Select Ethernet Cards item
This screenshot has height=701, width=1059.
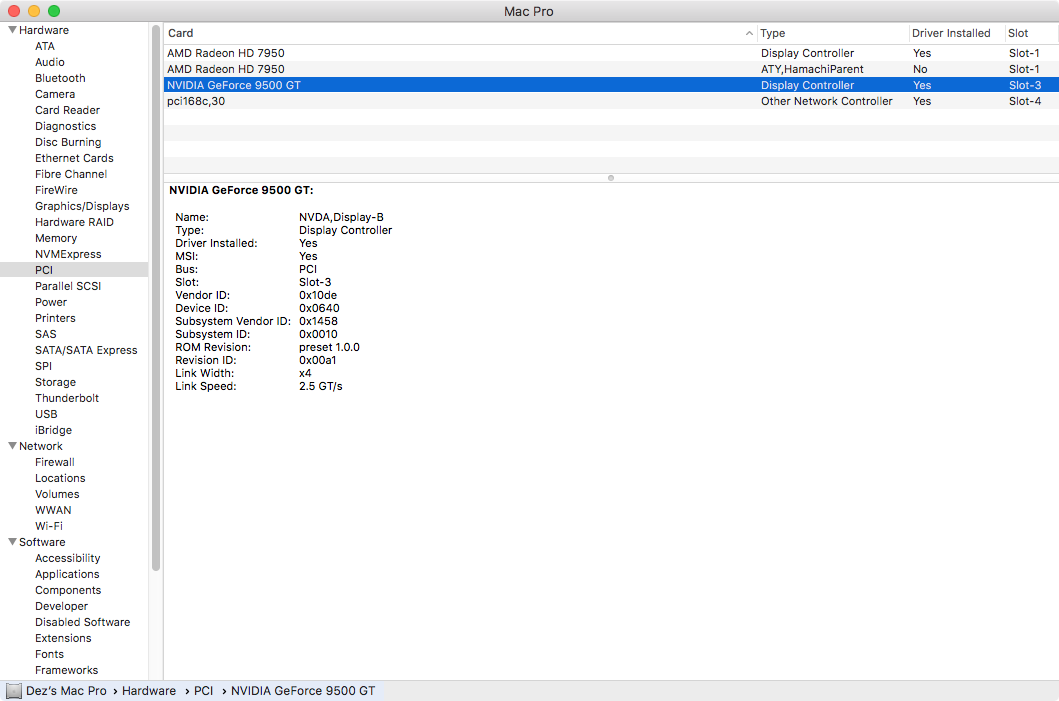click(x=74, y=158)
